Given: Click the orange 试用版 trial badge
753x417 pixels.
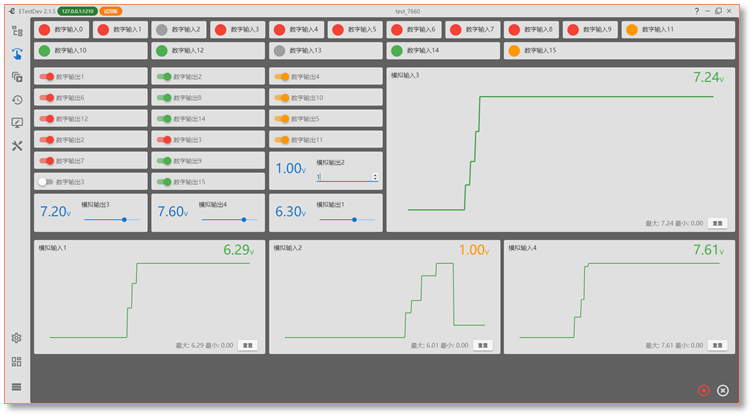Looking at the screenshot, I should (111, 11).
